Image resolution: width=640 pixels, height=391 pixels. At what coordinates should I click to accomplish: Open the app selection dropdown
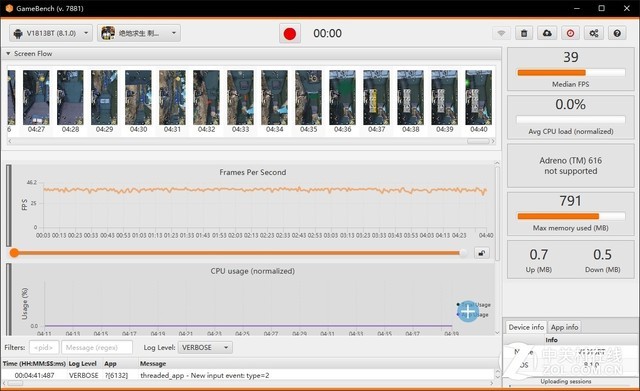139,33
